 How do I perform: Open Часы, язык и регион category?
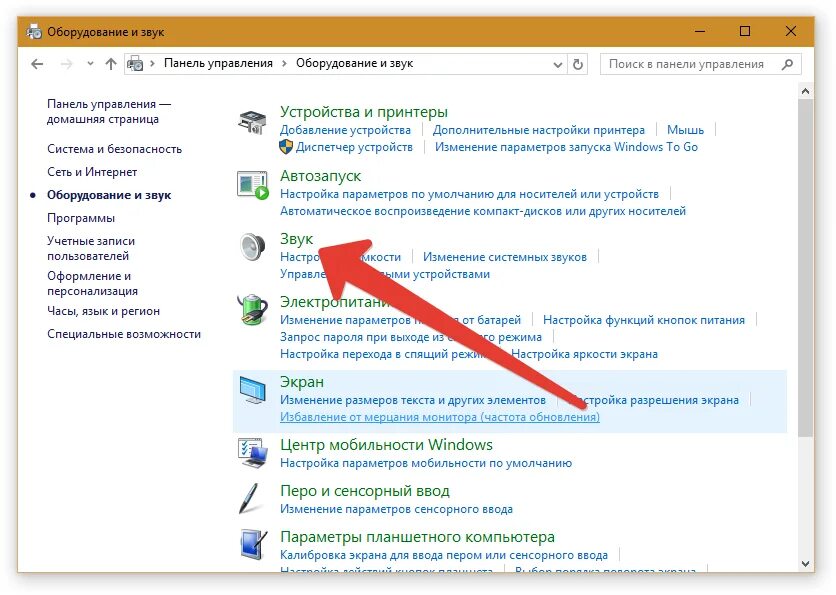pyautogui.click(x=103, y=311)
